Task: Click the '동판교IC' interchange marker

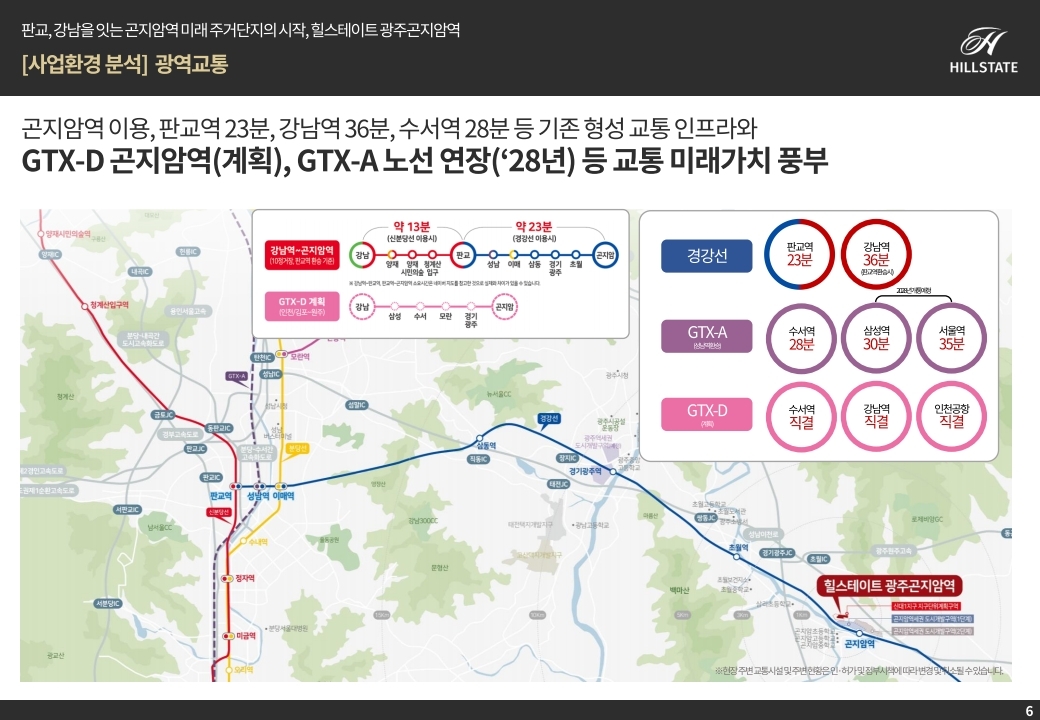Action: point(219,428)
